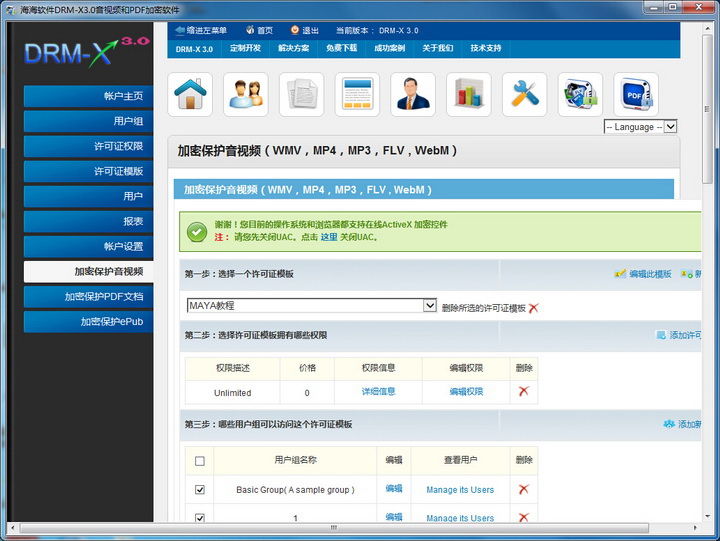The width and height of the screenshot is (720, 541).
Task: Click 编辑 link for Basic Group
Action: (394, 489)
